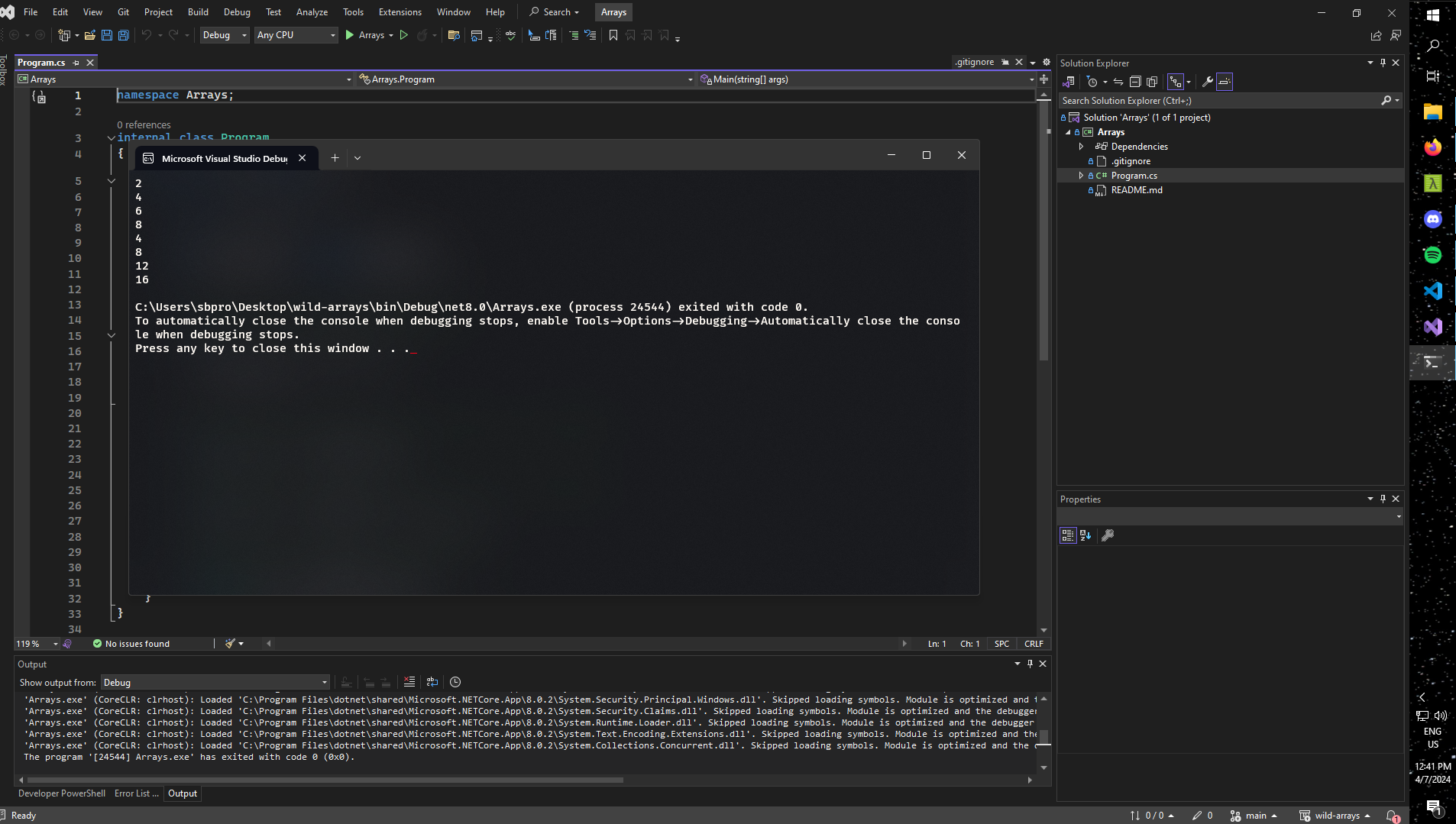Viewport: 1456px width, 824px height.
Task: Click the Alphabetical sort icon in Properties panel
Action: point(1086,535)
